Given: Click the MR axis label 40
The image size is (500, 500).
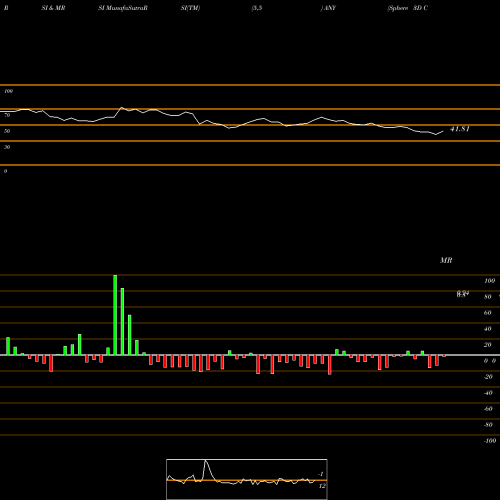Looking at the screenshot, I should (x=487, y=329).
